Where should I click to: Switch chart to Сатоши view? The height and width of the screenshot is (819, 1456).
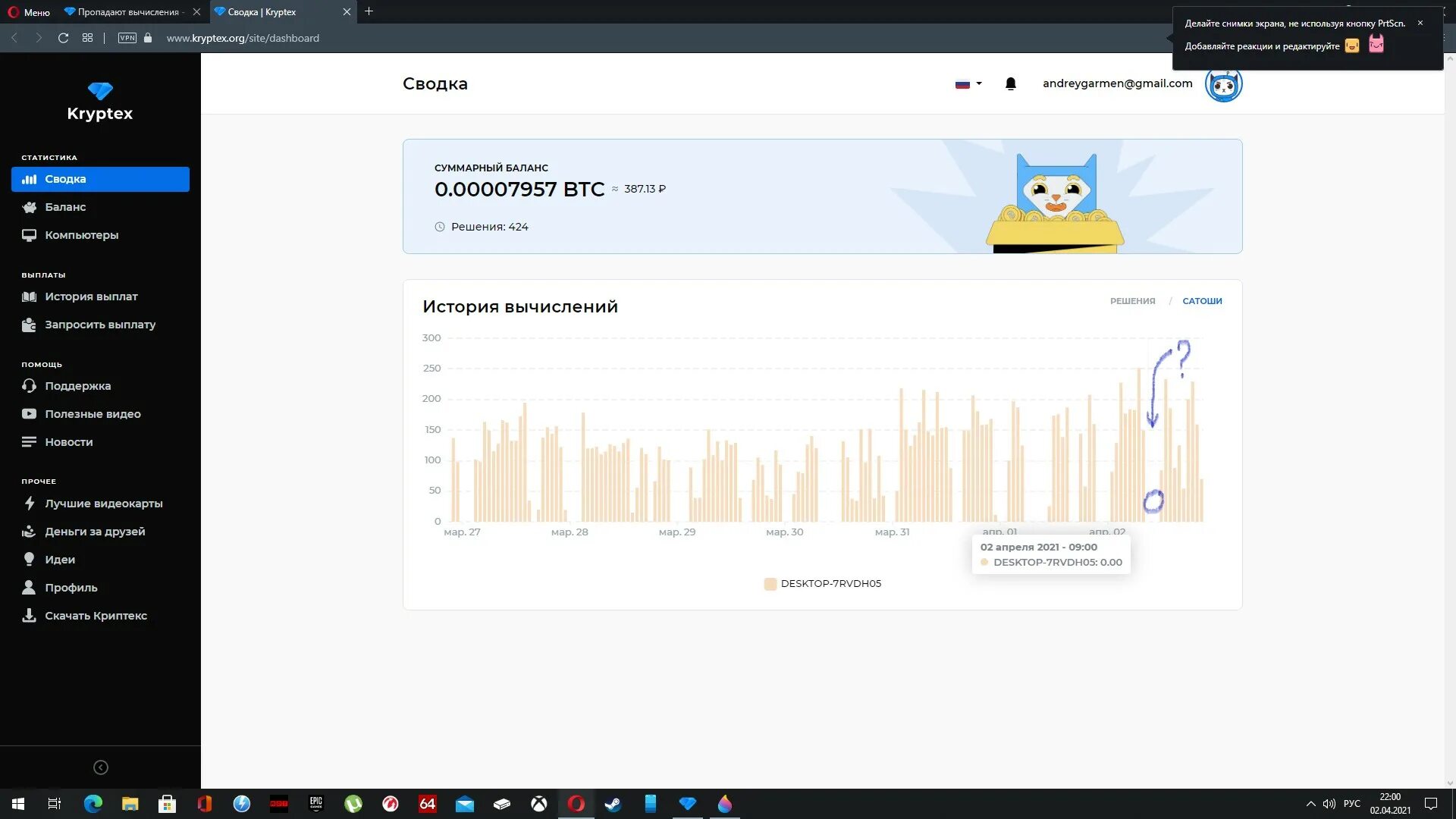tap(1202, 301)
